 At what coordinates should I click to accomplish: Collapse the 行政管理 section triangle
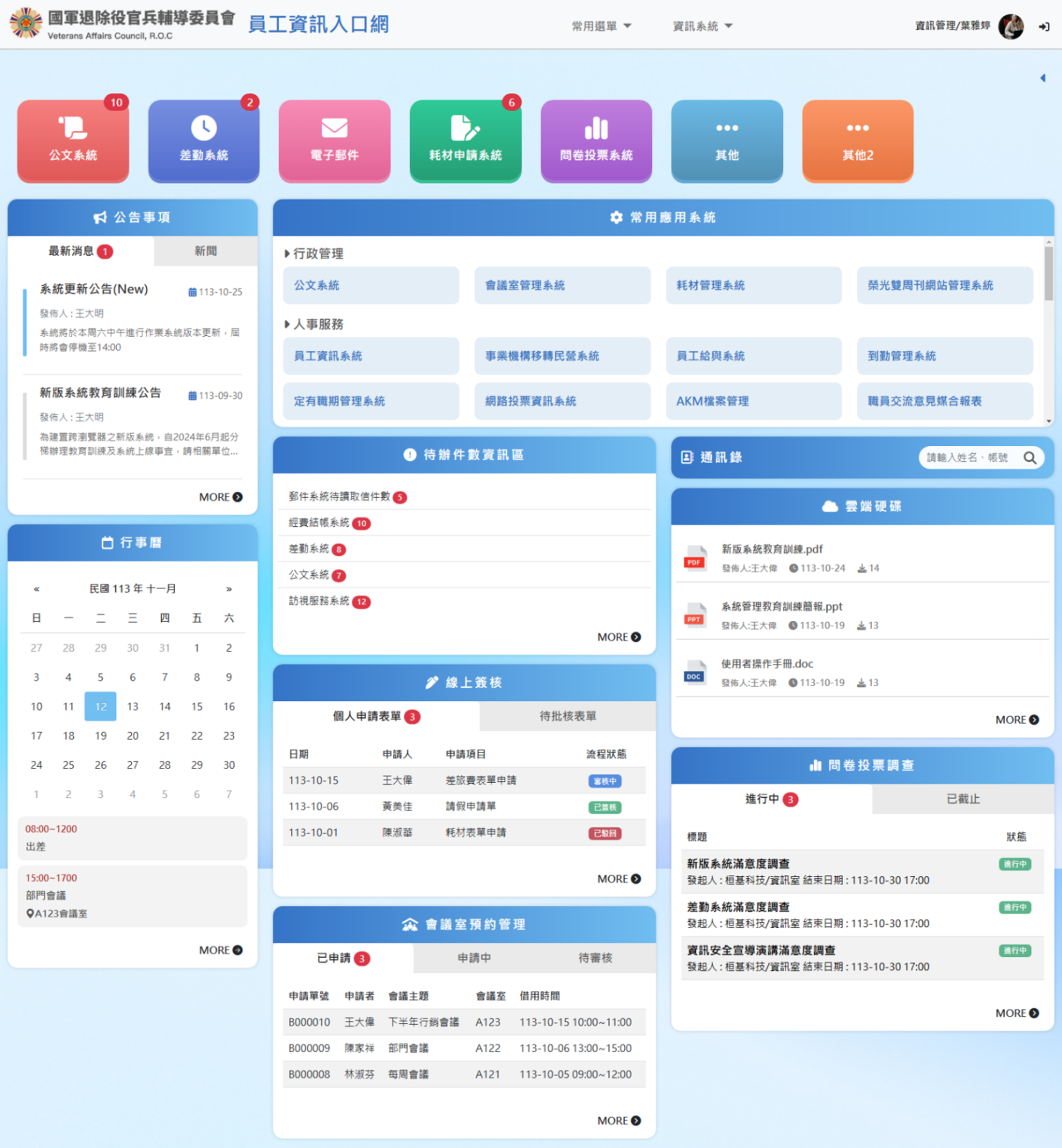click(x=287, y=254)
